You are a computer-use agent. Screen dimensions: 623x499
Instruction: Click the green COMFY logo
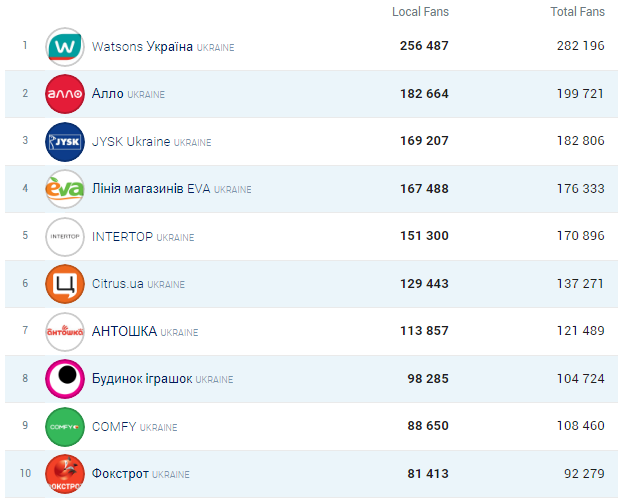(x=65, y=427)
